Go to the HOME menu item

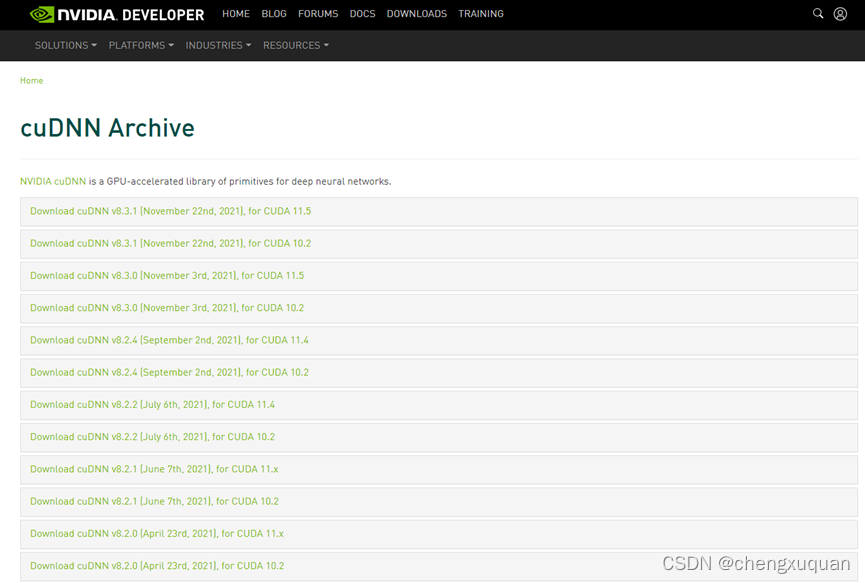click(x=236, y=14)
